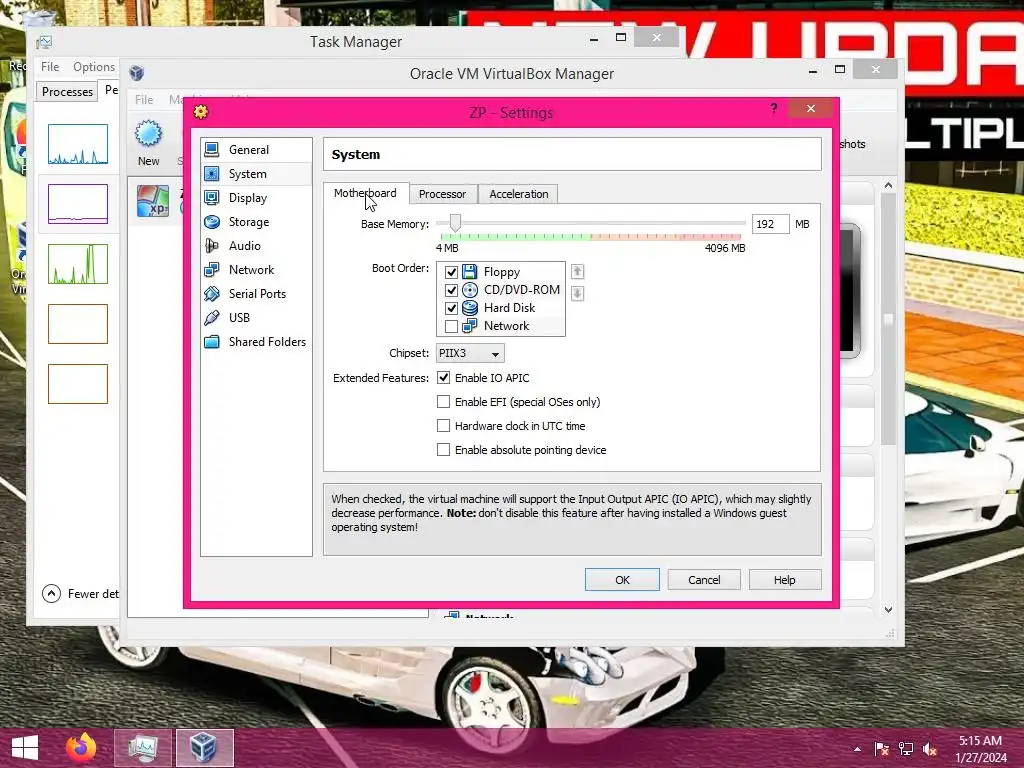Switch to the Processor tab
Viewport: 1024px width, 768px height.
[442, 194]
